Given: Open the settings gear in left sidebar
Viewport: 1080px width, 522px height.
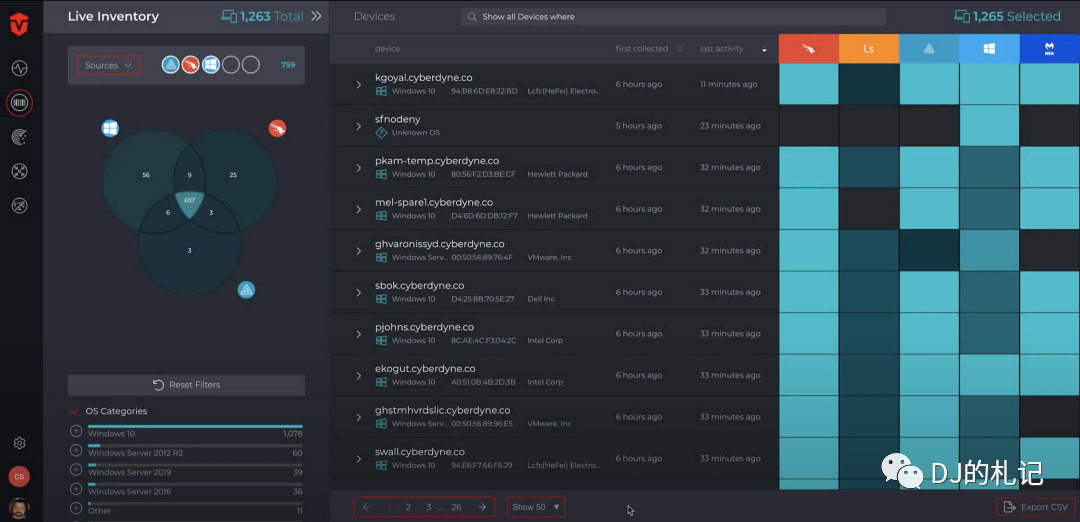Looking at the screenshot, I should [x=19, y=443].
